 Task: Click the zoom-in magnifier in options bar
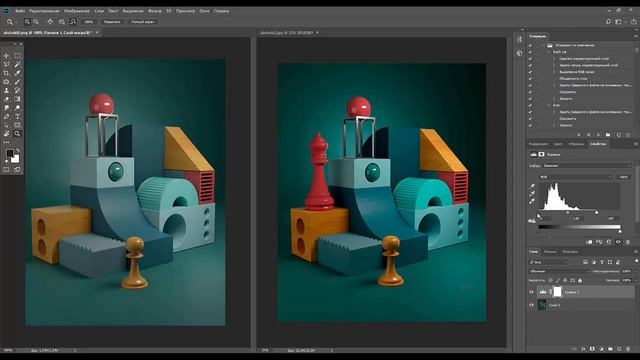[27, 22]
